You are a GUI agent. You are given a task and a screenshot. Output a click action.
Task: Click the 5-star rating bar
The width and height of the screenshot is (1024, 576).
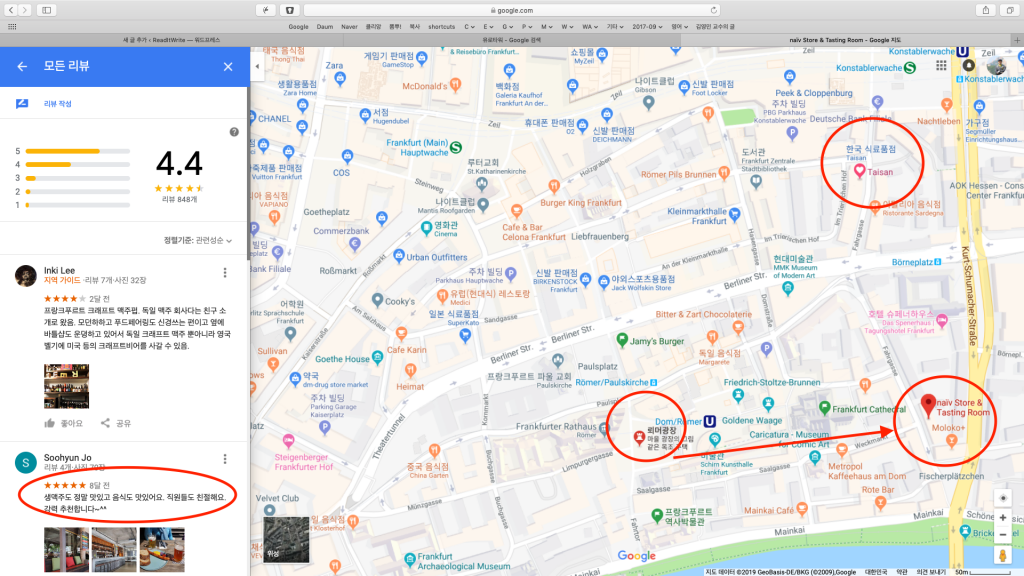pyautogui.click(x=78, y=151)
